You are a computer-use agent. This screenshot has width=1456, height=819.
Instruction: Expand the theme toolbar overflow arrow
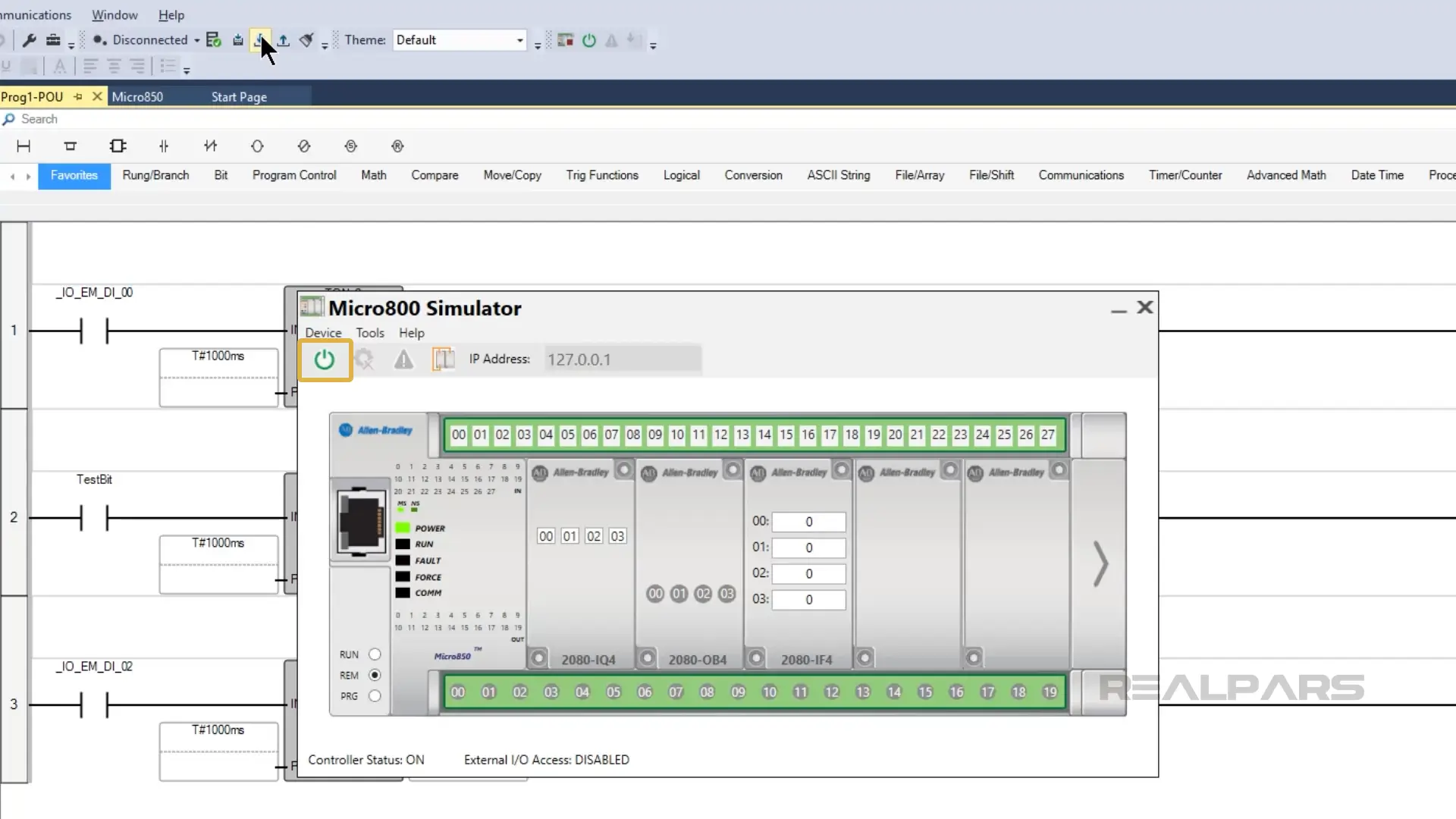pos(538,45)
